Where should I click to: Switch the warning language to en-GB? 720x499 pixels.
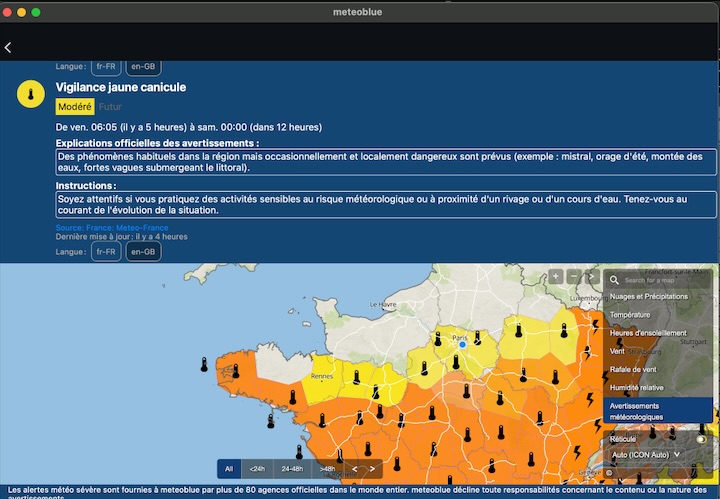[x=143, y=252]
